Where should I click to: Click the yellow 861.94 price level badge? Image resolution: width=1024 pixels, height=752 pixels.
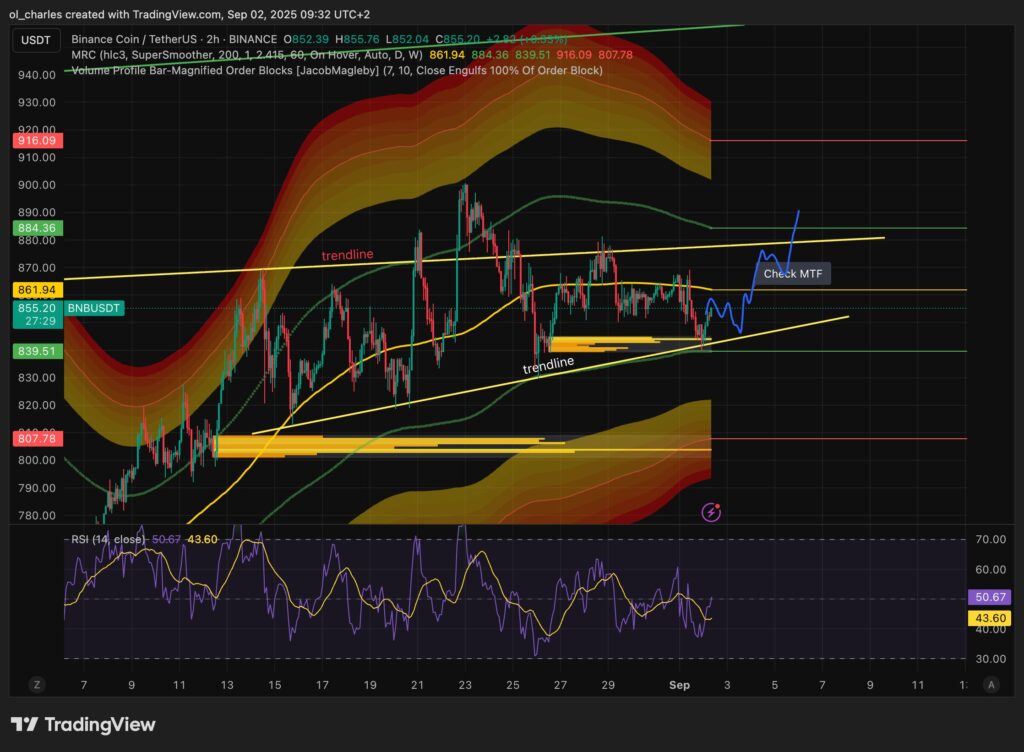pos(37,289)
